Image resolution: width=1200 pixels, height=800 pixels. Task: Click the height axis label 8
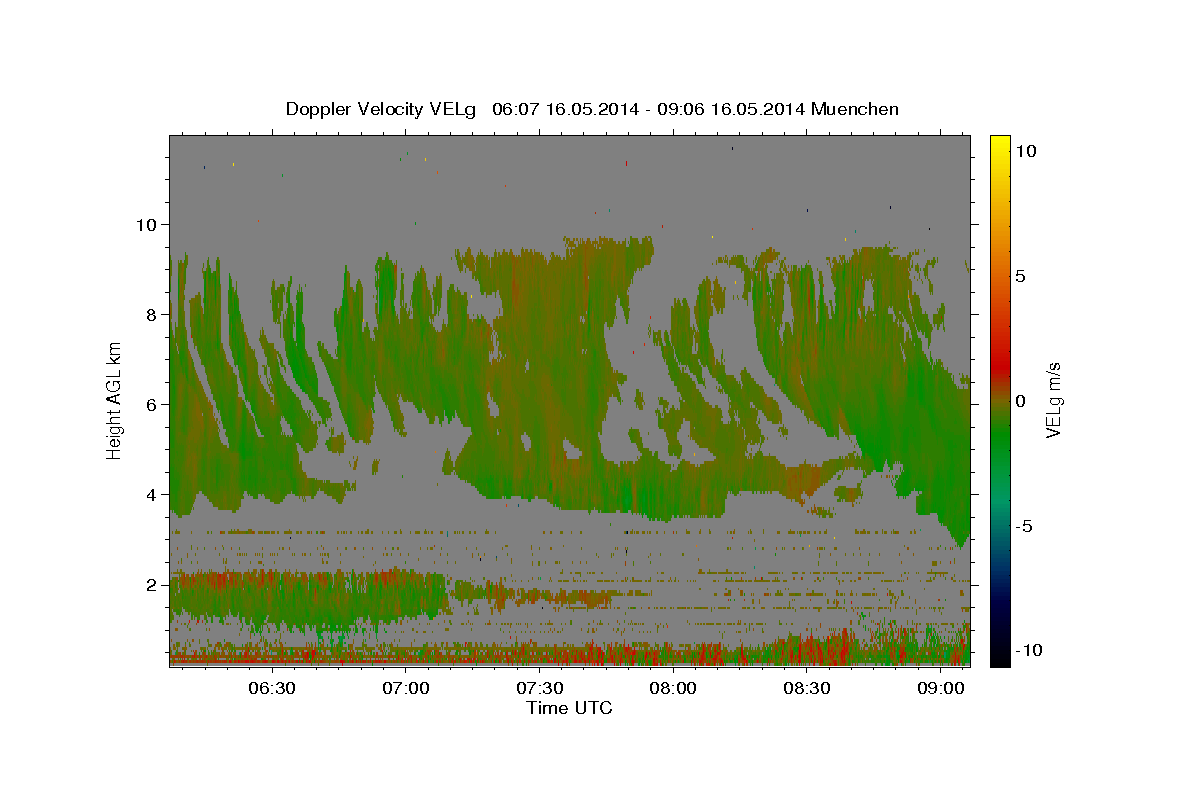coord(152,314)
